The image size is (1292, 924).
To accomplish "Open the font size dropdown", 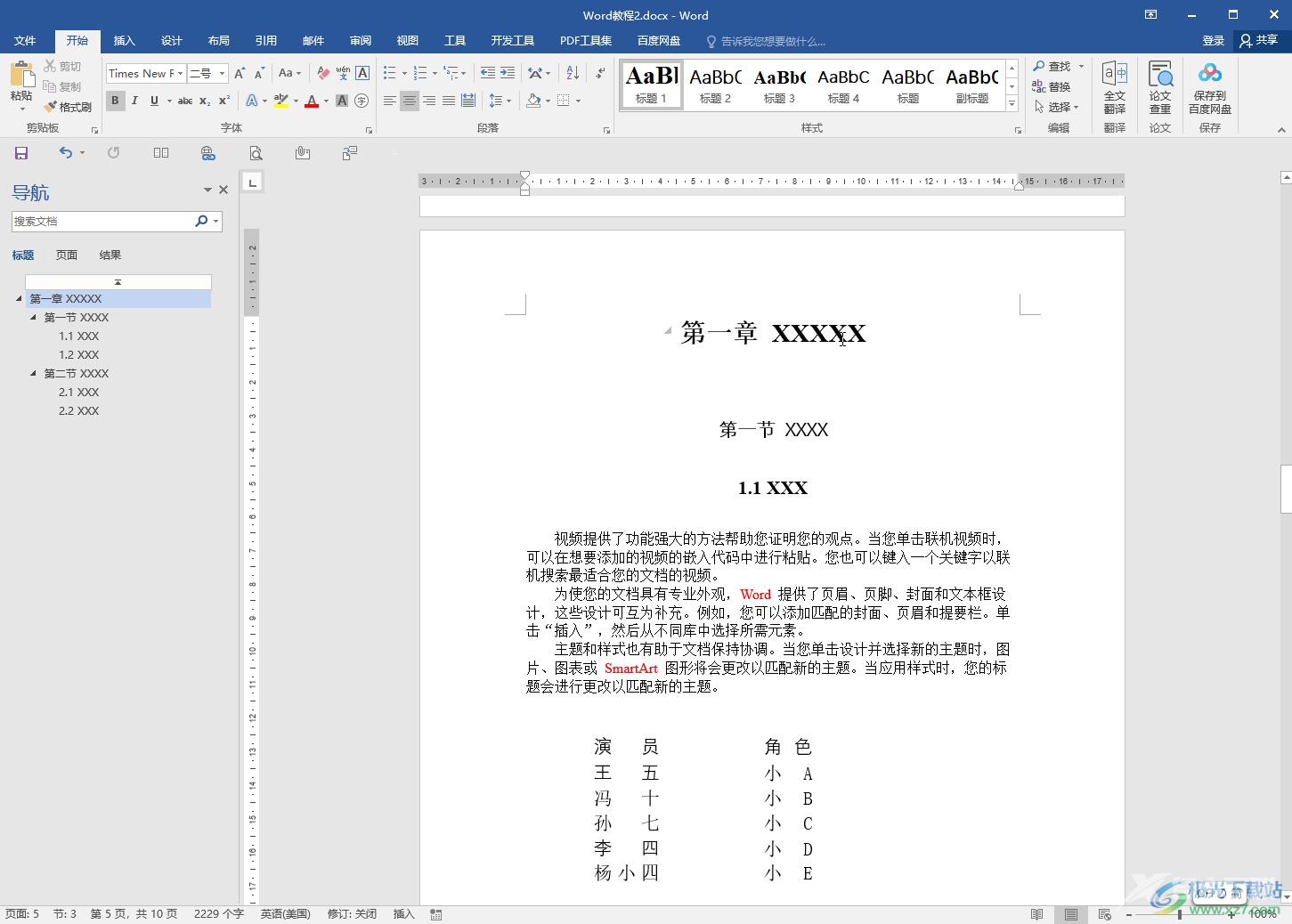I will [x=223, y=73].
